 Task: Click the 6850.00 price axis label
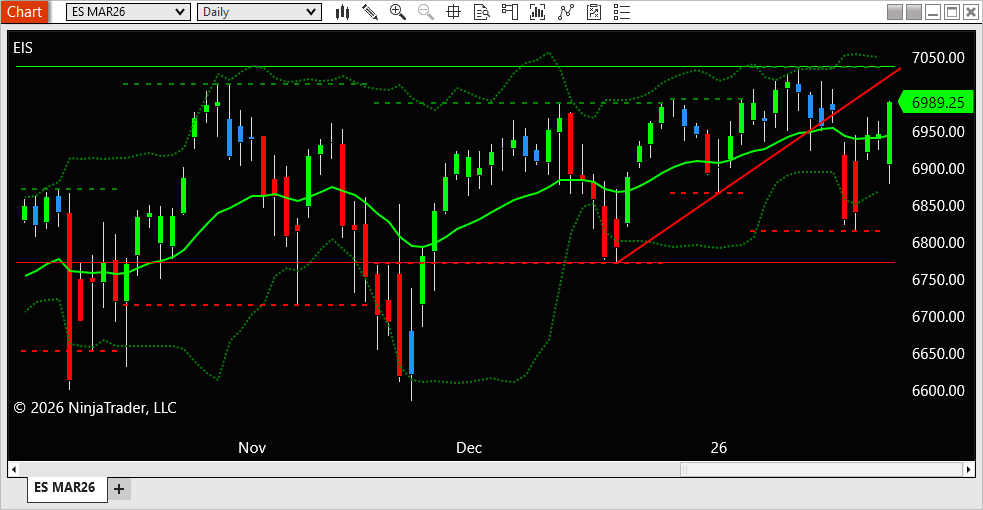click(x=938, y=206)
